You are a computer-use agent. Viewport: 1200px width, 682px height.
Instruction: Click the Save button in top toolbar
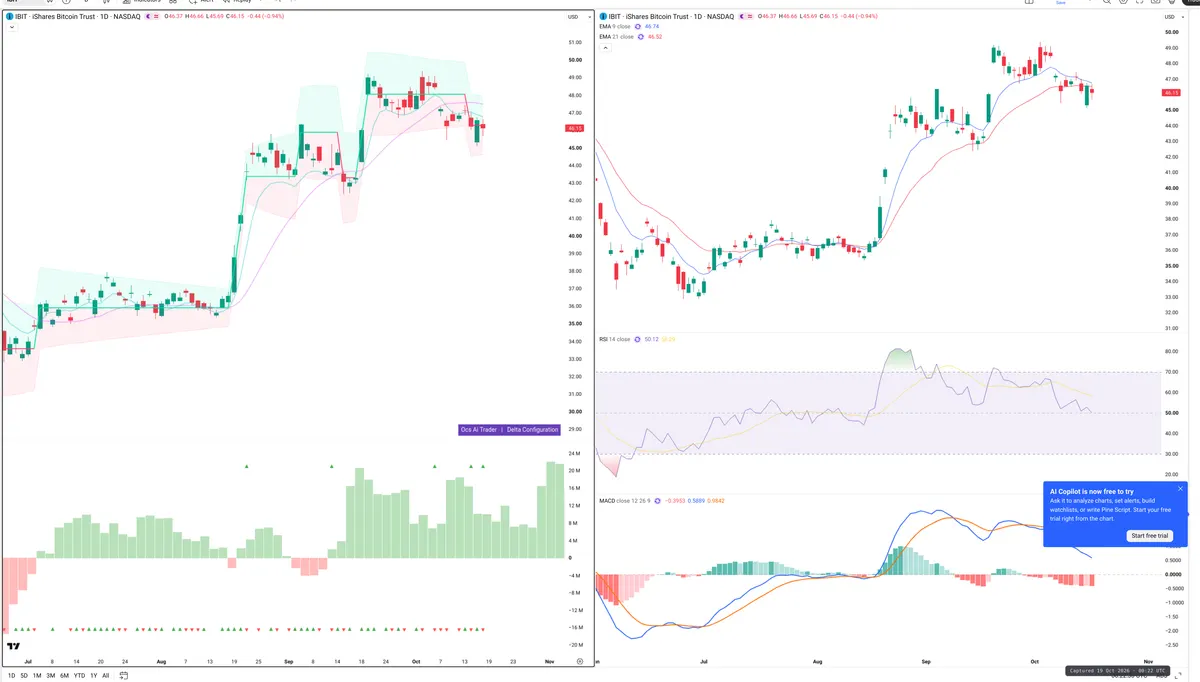pyautogui.click(x=1060, y=3)
